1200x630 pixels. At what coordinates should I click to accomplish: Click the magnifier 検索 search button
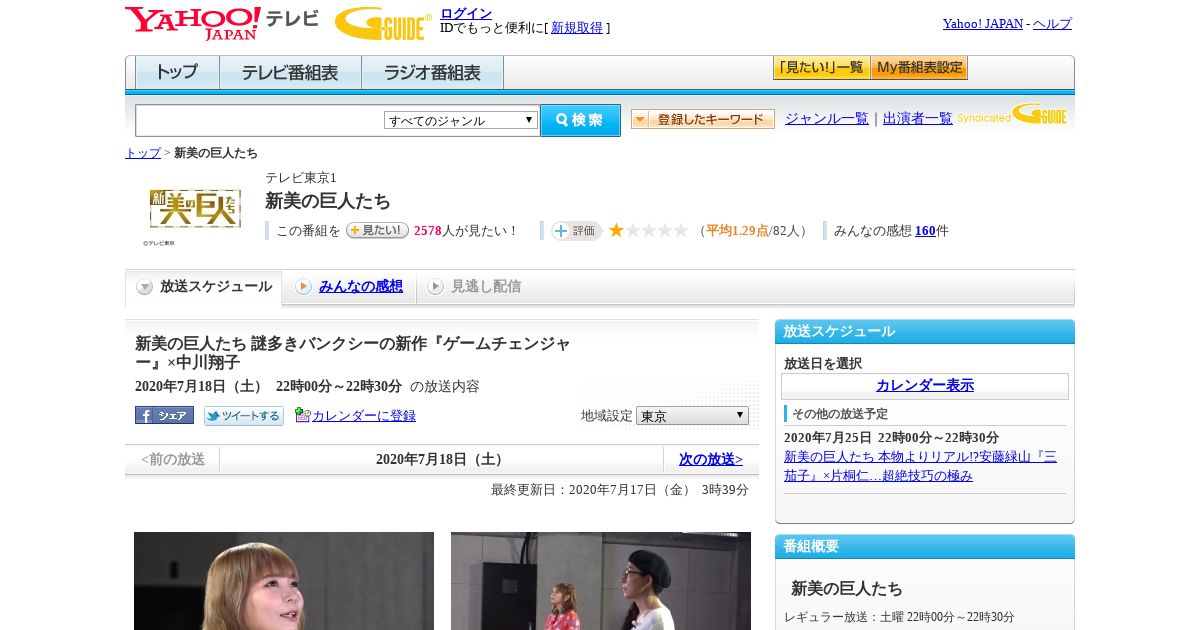pyautogui.click(x=580, y=120)
